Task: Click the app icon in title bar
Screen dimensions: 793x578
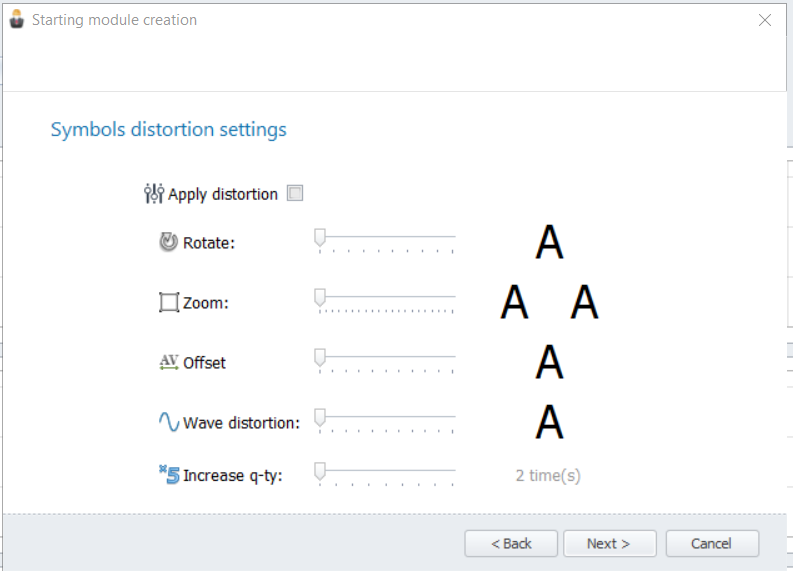Action: [17, 19]
